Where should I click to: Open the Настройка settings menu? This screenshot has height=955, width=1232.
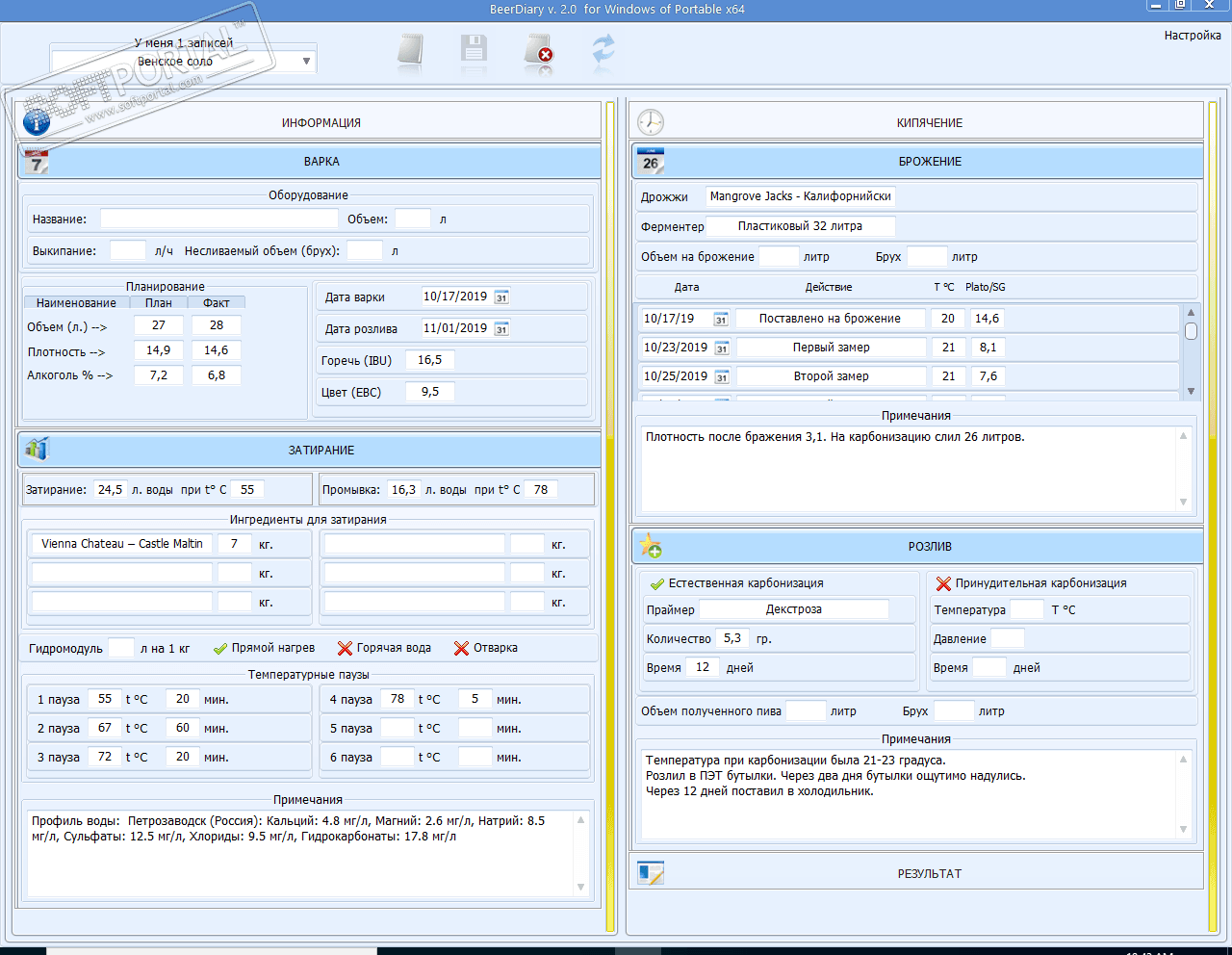(1192, 36)
